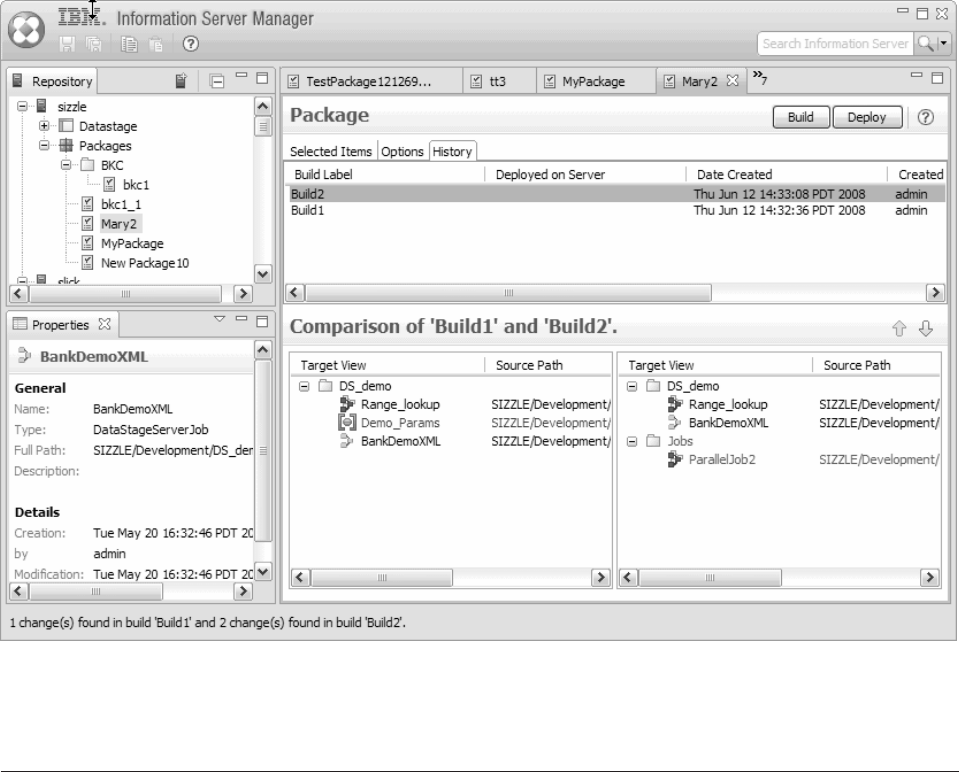The height and width of the screenshot is (772, 959).
Task: Click the Datastage folder icon
Action: tap(66, 126)
